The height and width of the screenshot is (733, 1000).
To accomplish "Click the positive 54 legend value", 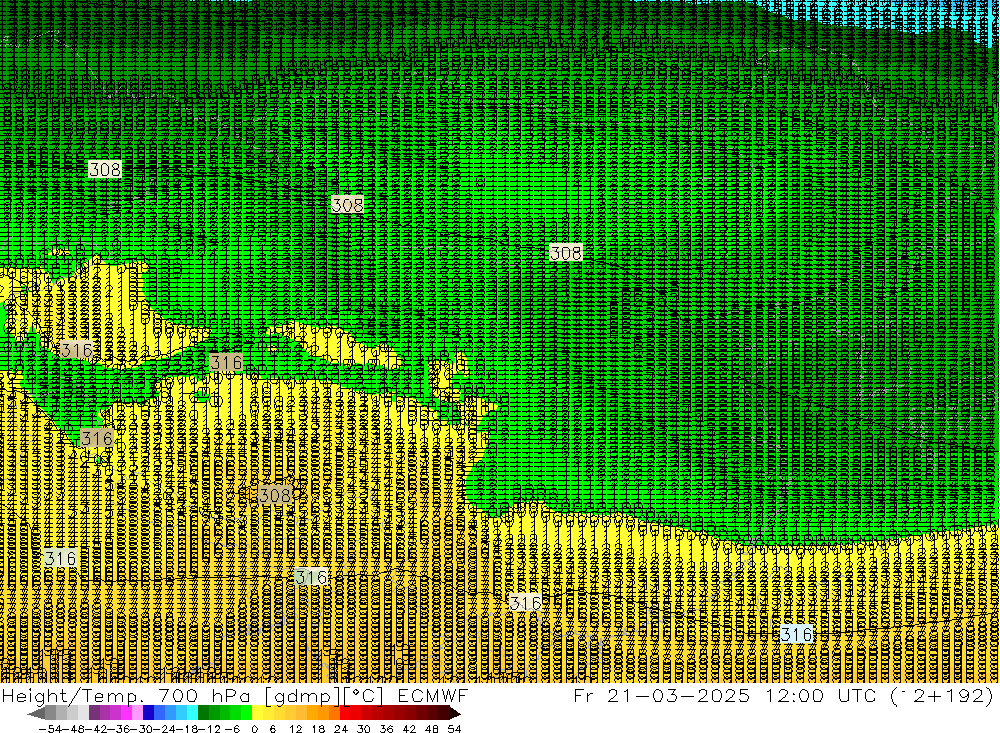I will click(x=454, y=729).
